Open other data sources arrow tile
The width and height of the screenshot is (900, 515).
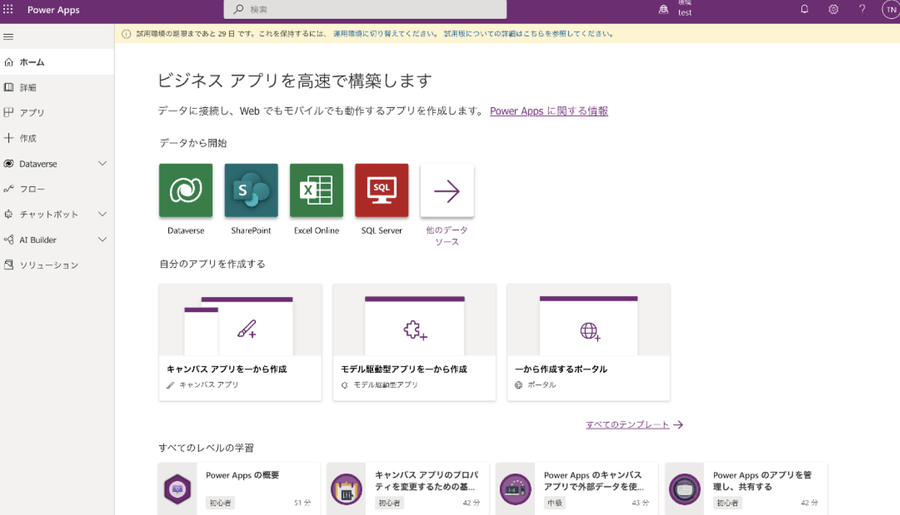coord(447,191)
